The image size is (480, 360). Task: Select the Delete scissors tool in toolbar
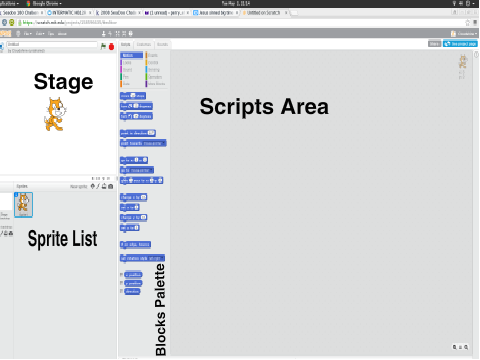(110, 33)
